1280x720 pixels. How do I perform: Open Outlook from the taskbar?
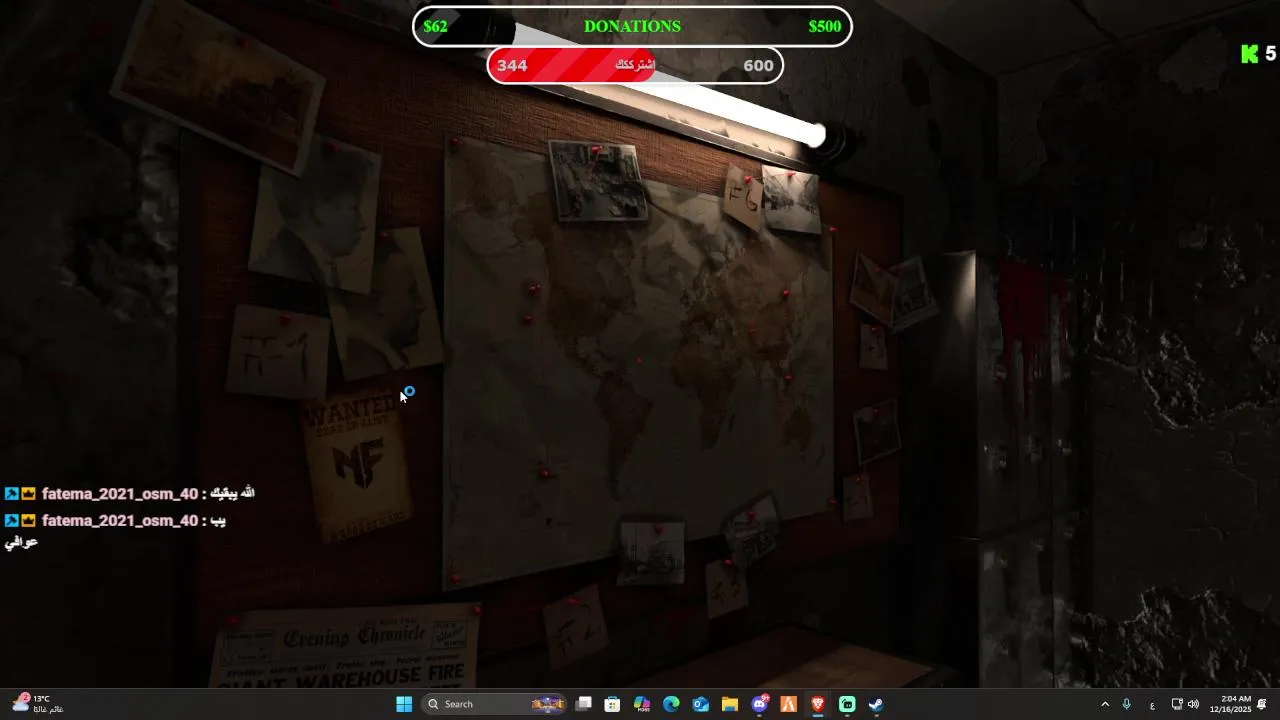click(x=701, y=704)
